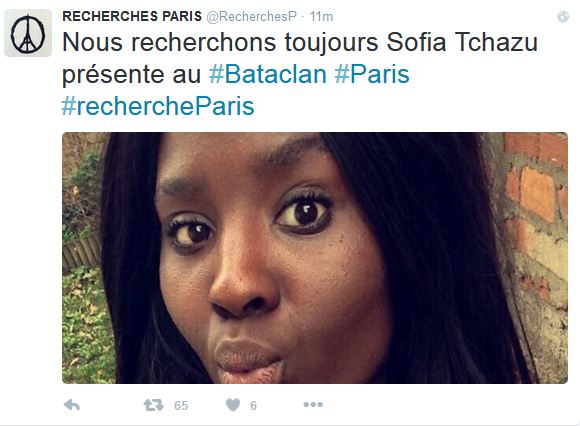Enlarge the attached photo of the woman
This screenshot has height=426, width=580.
(315, 258)
